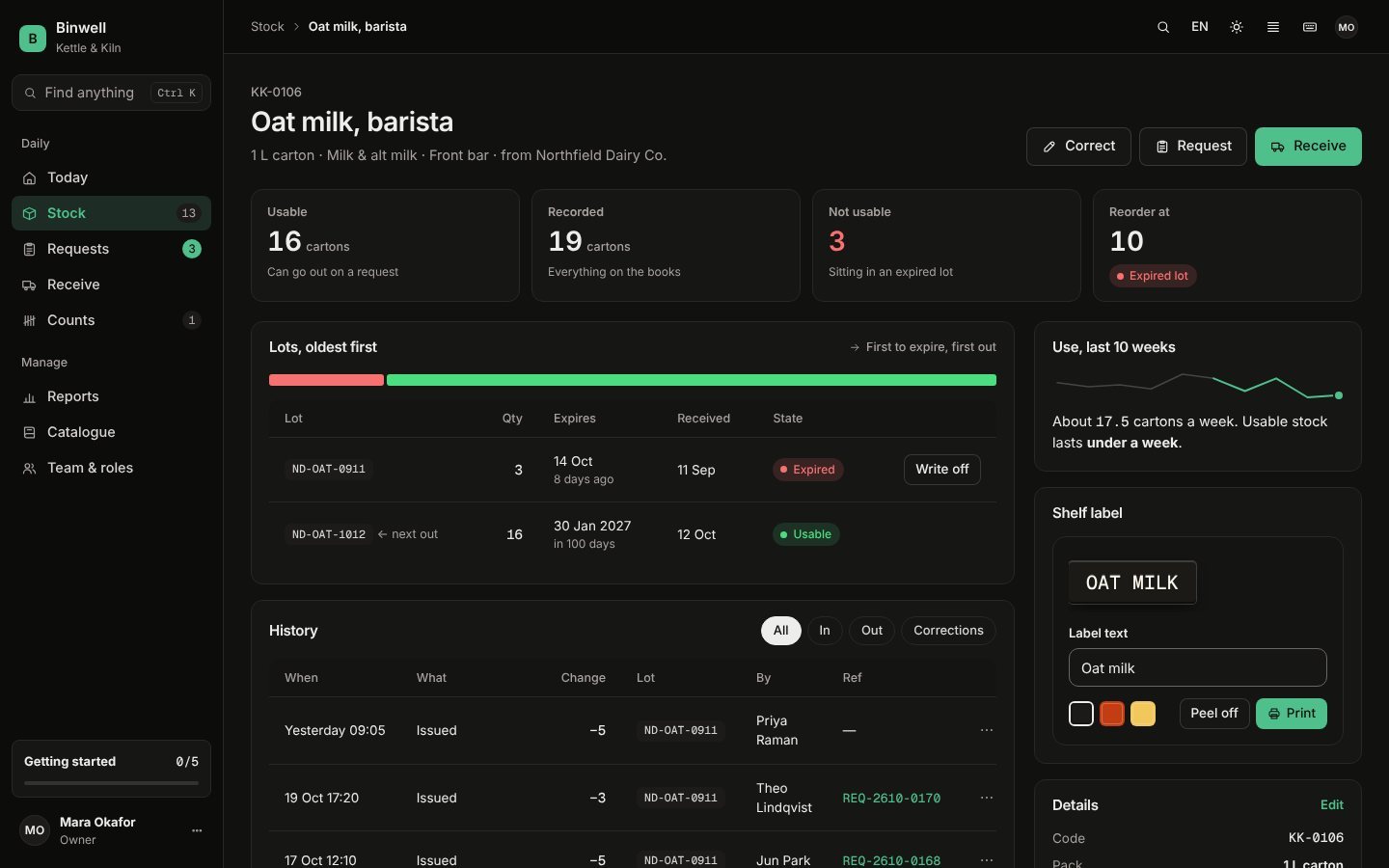Show All history entries

[781, 631]
